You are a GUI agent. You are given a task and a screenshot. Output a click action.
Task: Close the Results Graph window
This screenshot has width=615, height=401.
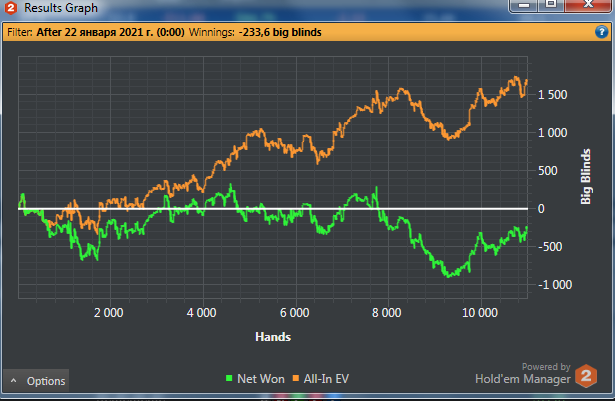point(588,5)
